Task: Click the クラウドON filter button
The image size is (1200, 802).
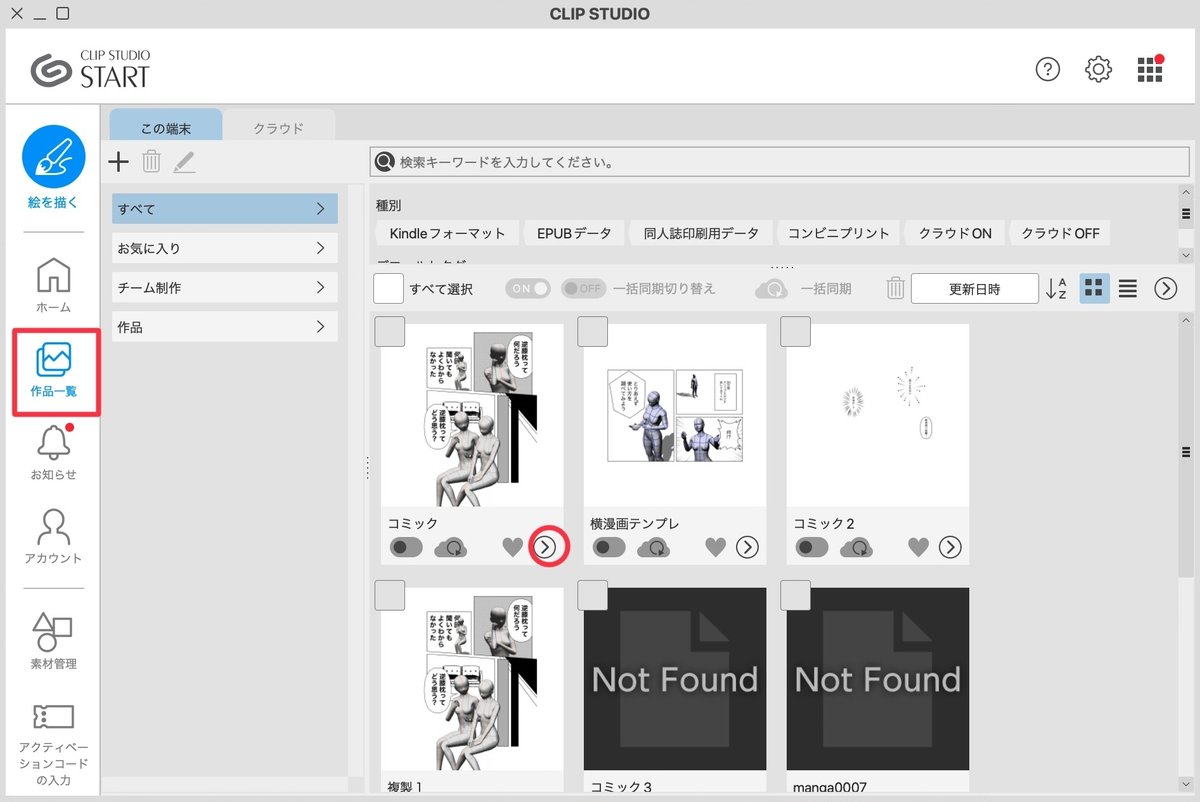Action: pyautogui.click(x=954, y=233)
